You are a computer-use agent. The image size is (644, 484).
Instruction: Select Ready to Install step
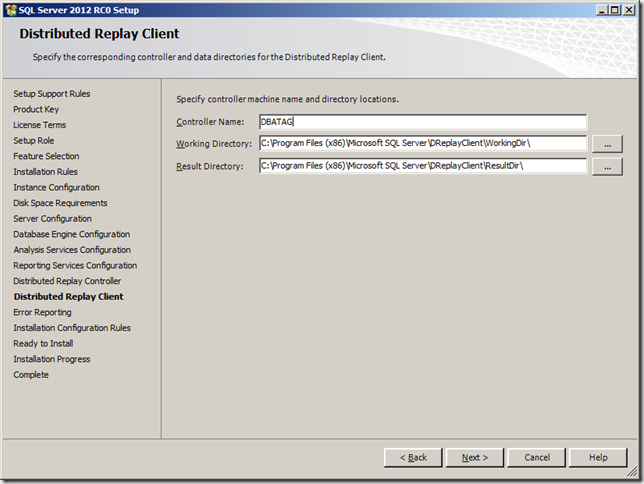(x=43, y=343)
